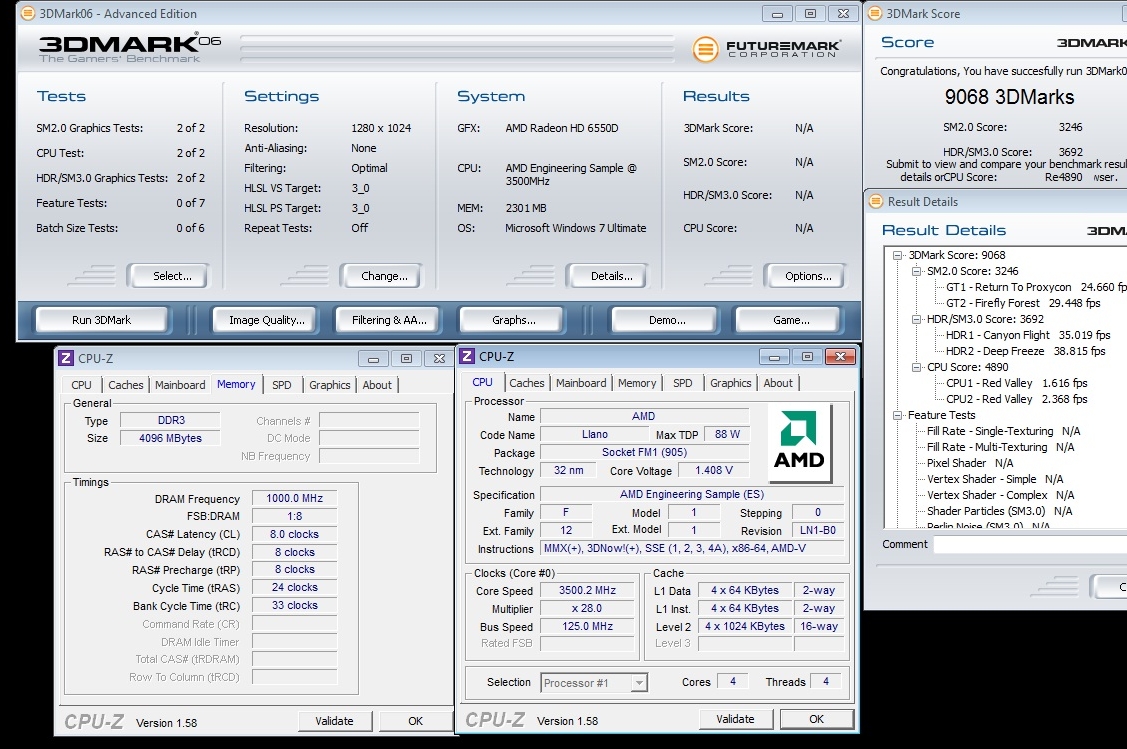Select Pixel Shader N/A item
1127x749 pixels.
(970, 463)
